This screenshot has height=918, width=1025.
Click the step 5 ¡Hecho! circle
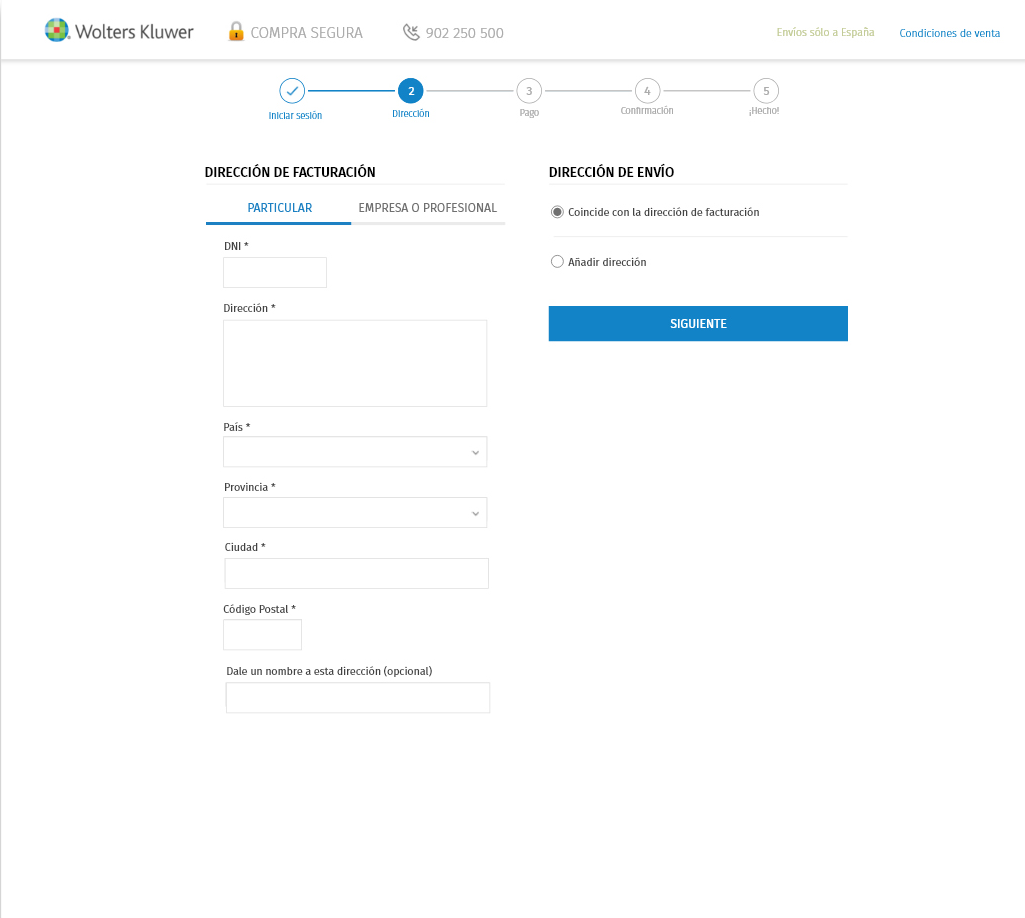coord(765,91)
